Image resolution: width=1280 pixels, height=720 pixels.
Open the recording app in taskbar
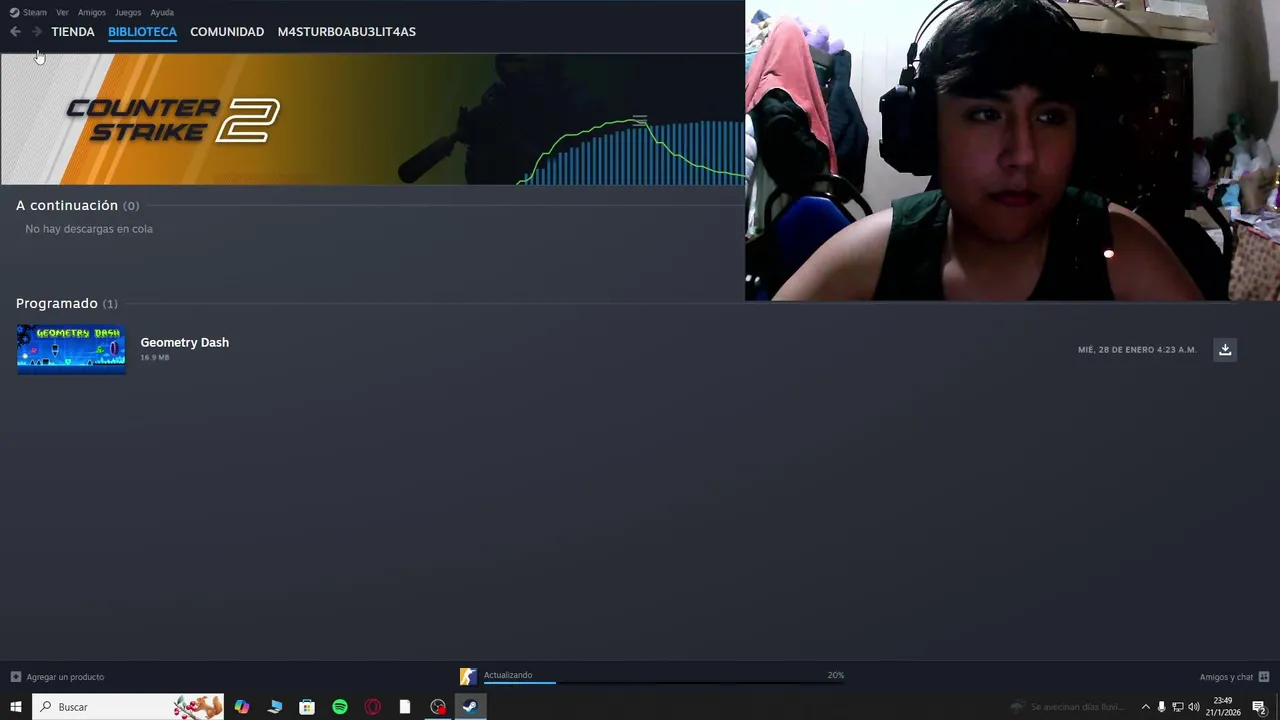438,707
